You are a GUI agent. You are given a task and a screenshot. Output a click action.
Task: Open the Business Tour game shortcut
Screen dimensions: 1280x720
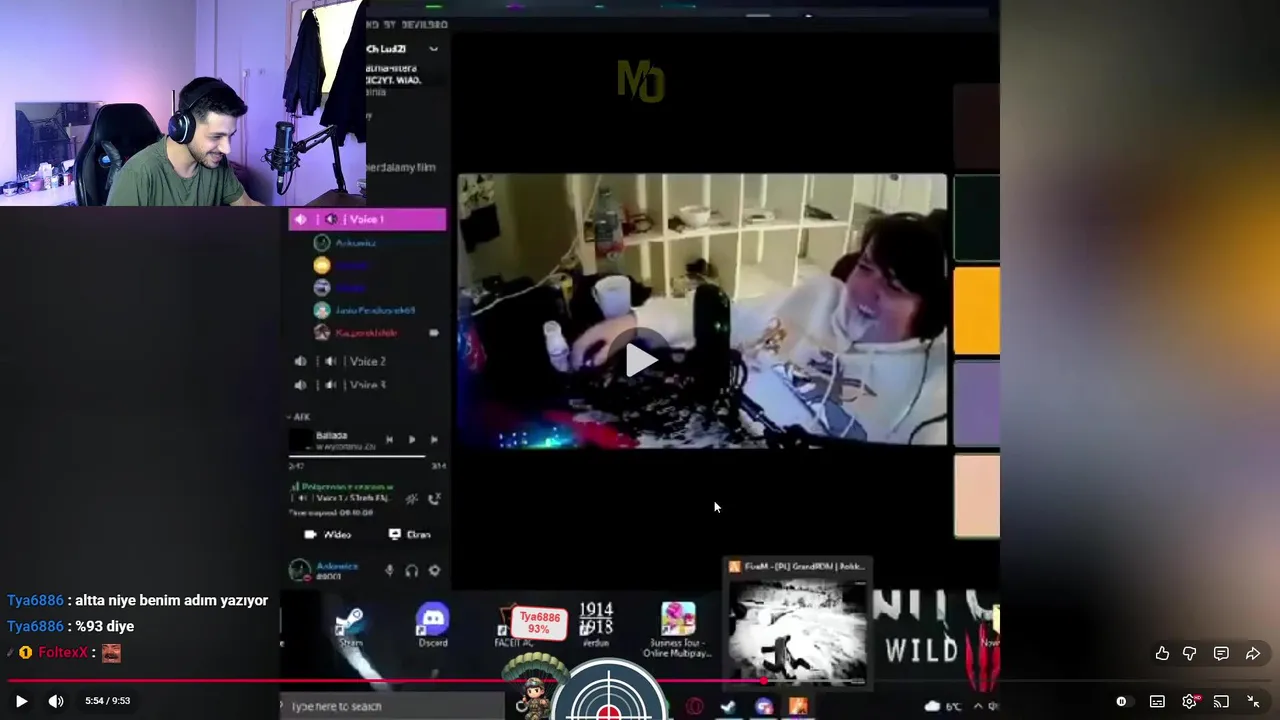click(x=677, y=629)
